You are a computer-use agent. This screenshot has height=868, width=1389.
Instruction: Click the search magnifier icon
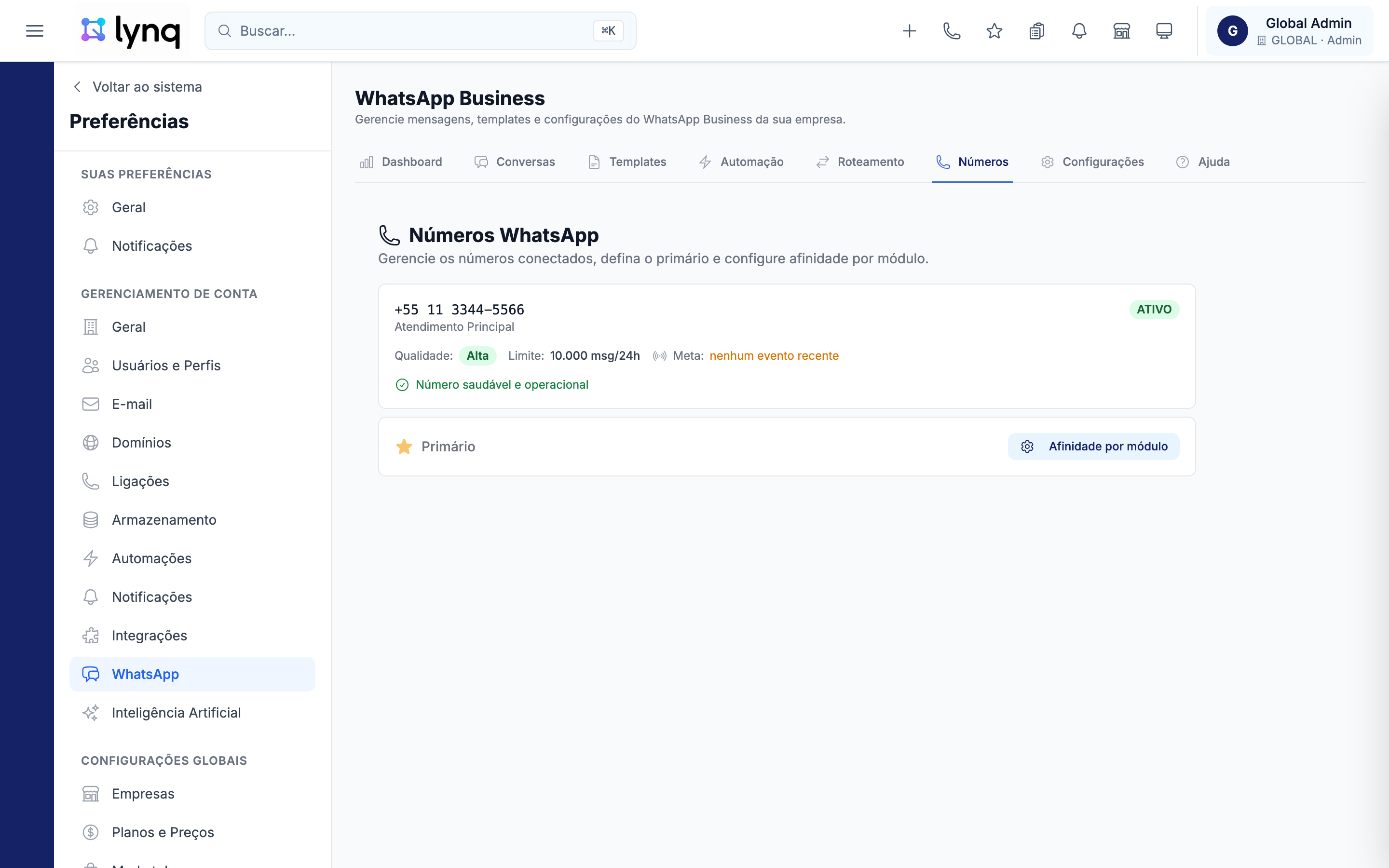[x=224, y=31]
